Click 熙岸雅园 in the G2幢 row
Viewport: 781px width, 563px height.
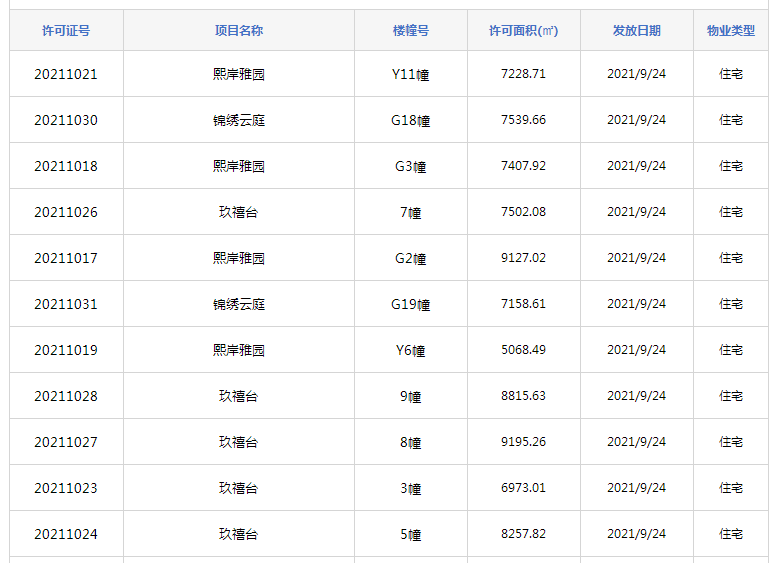(239, 258)
